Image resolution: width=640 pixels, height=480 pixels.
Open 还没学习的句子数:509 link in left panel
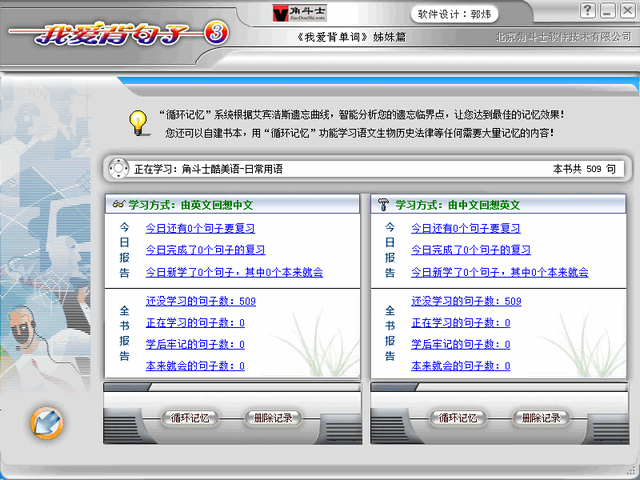[x=201, y=301]
